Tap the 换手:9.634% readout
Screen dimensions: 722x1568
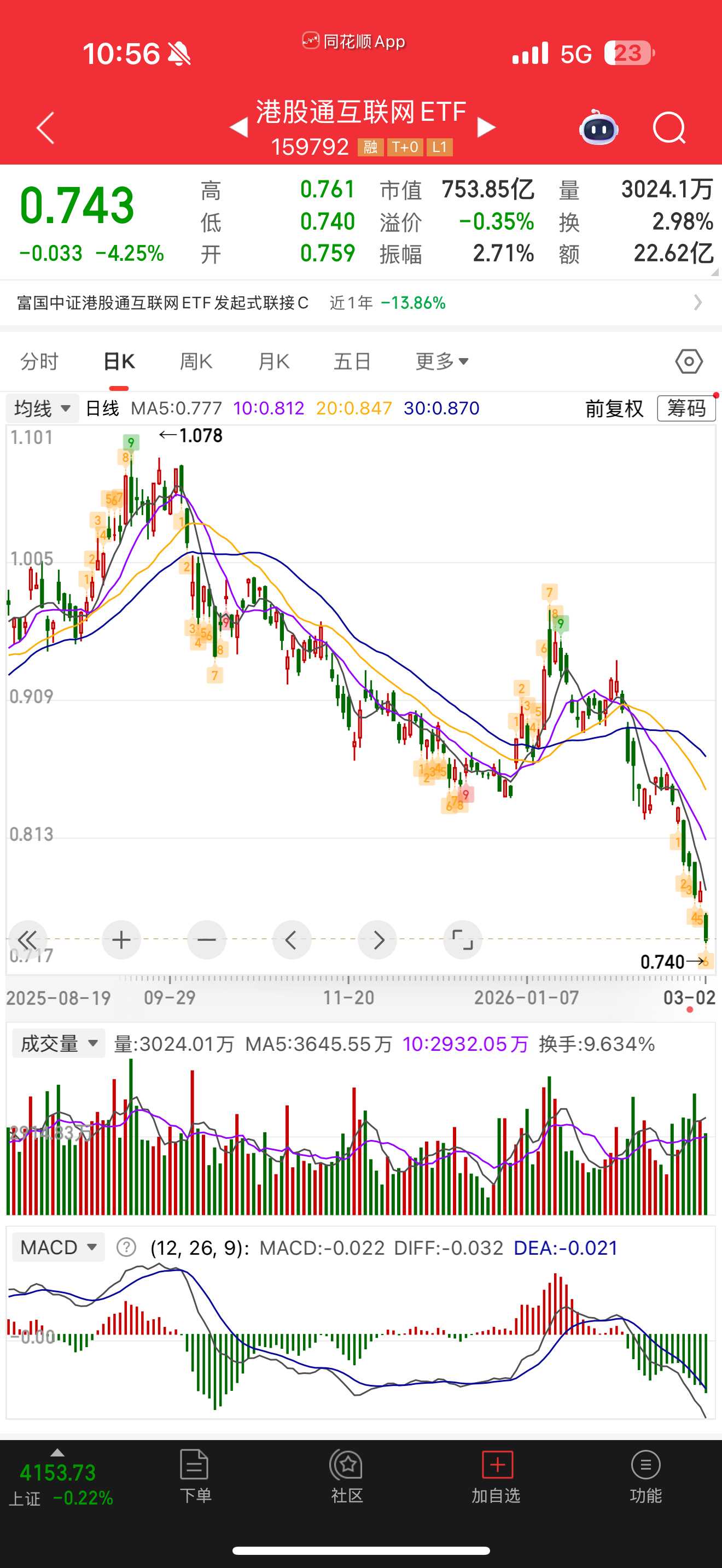pos(597,1044)
